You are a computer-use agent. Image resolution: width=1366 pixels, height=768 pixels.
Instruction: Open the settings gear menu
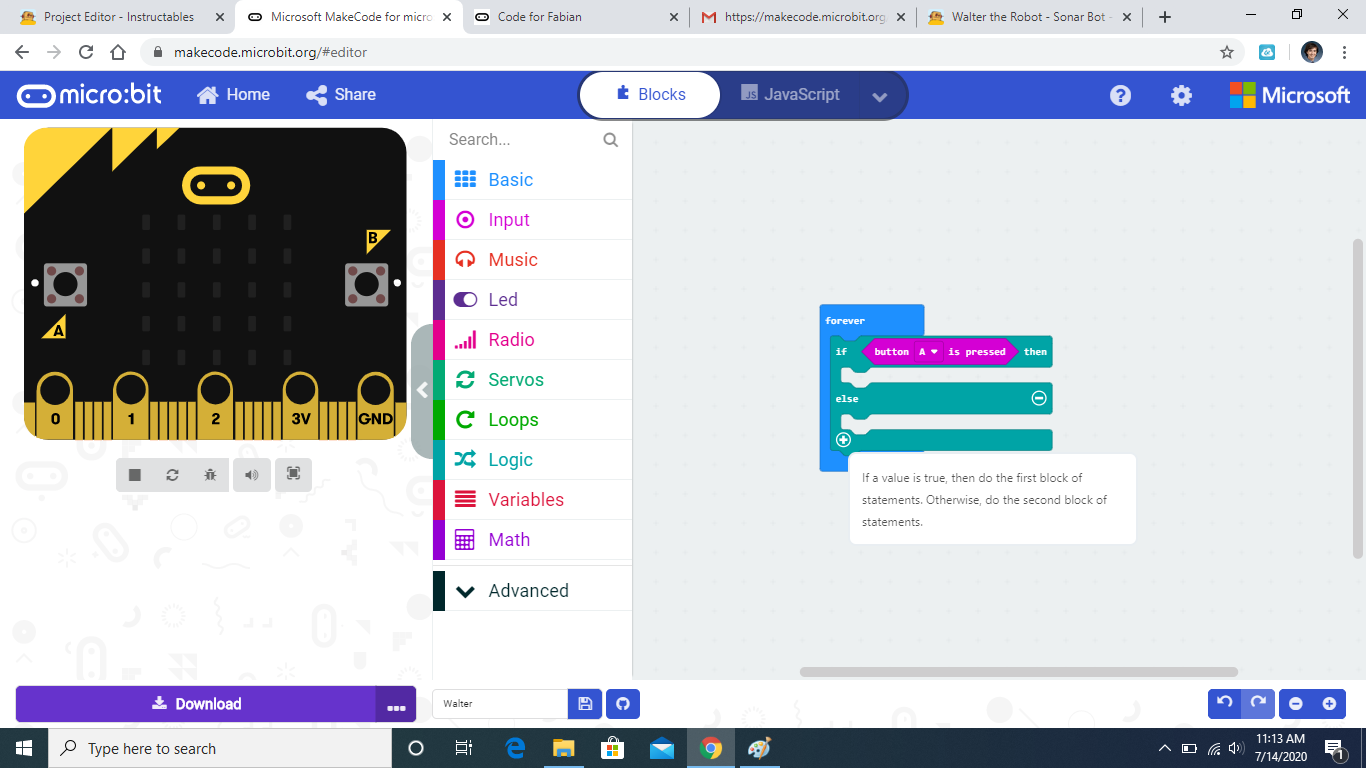pos(1181,95)
